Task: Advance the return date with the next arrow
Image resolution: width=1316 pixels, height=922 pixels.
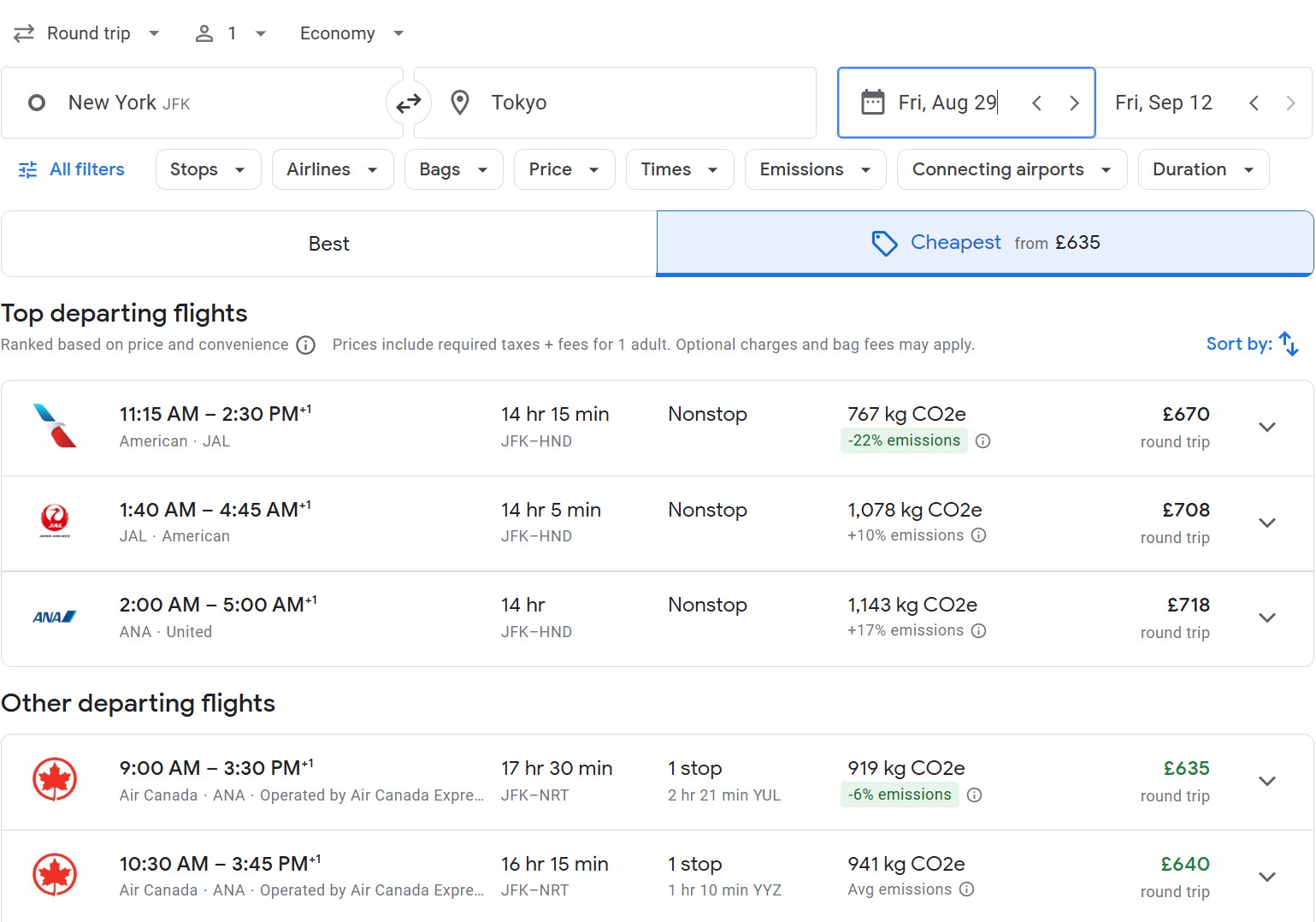Action: (x=1291, y=103)
